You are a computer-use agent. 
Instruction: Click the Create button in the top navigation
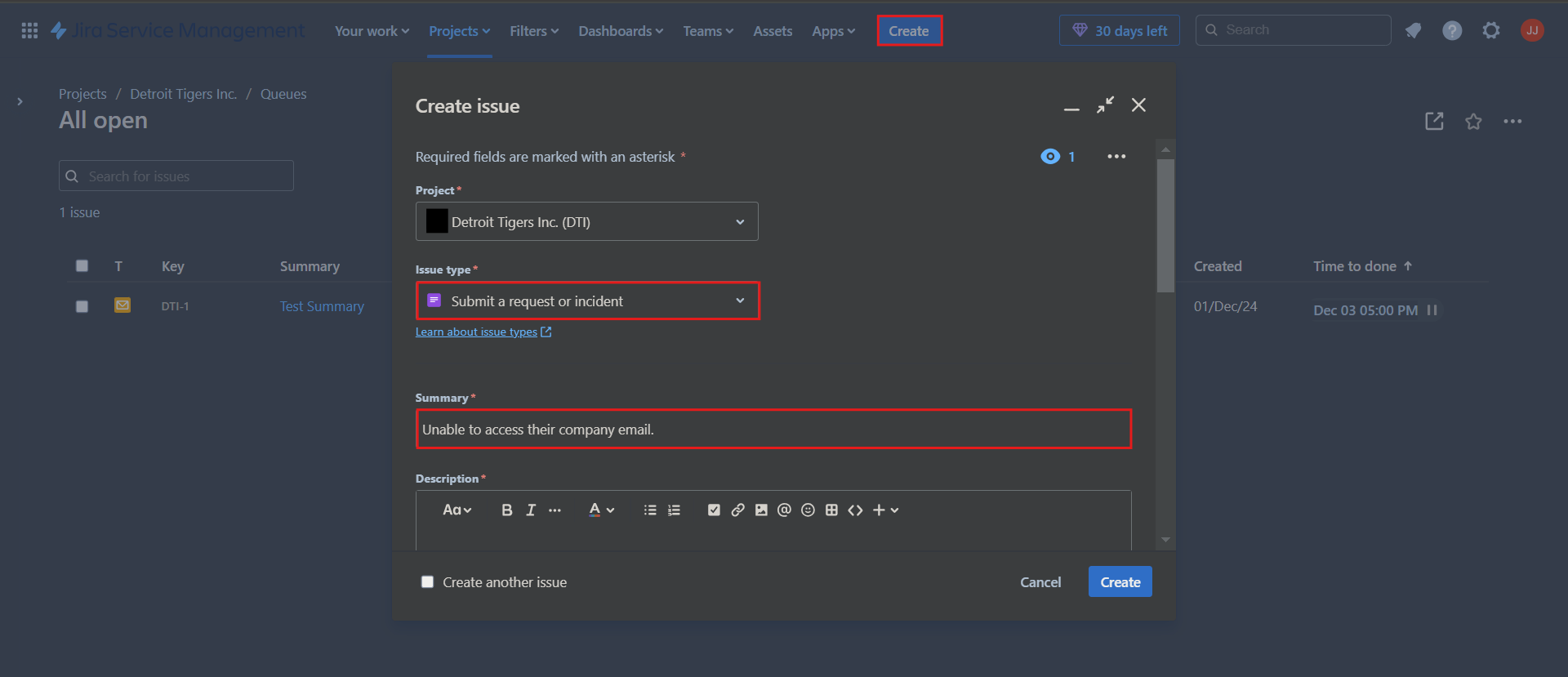point(909,31)
